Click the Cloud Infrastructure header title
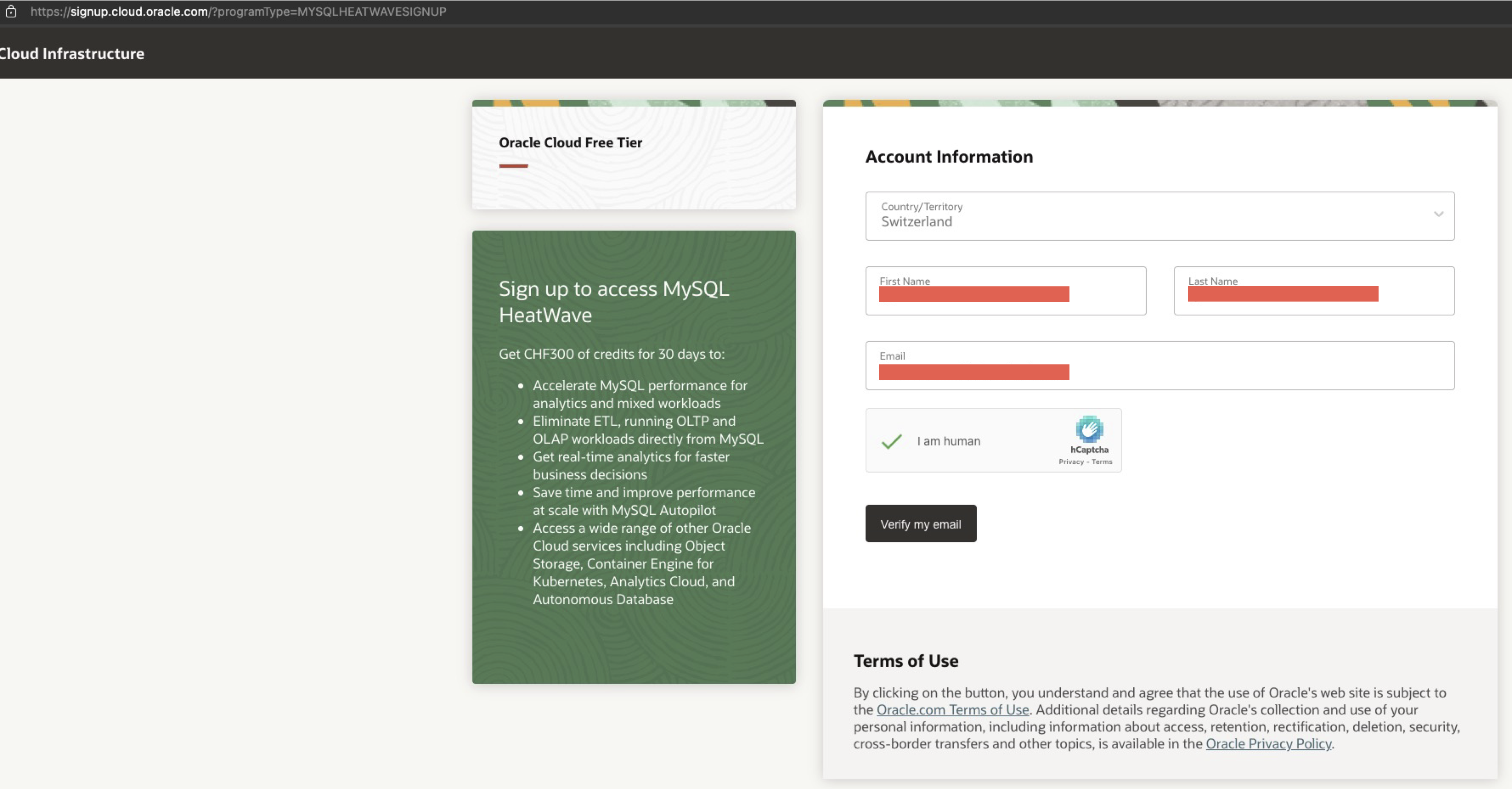Image resolution: width=1512 pixels, height=790 pixels. click(x=72, y=53)
